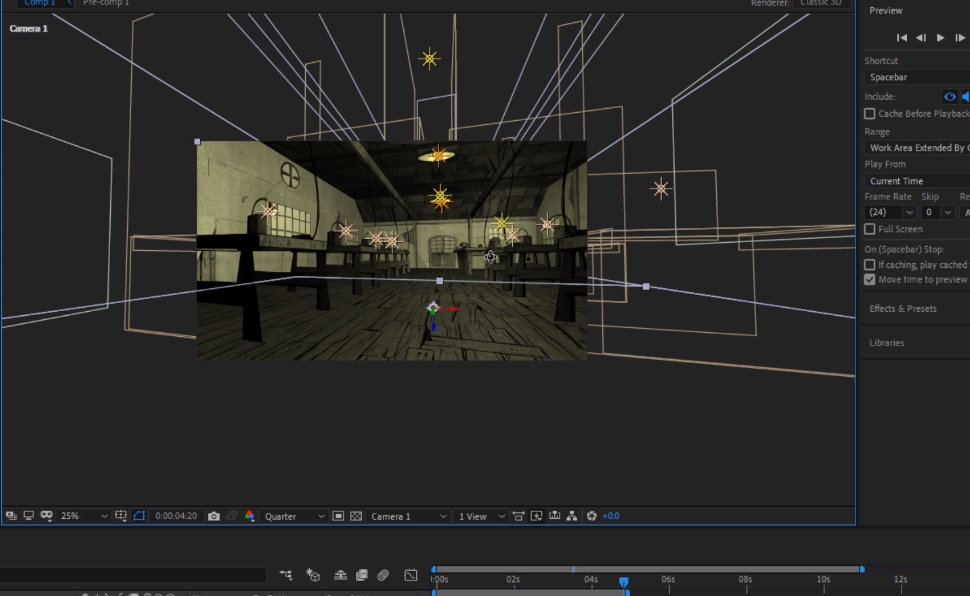Expand the Effects & Presets panel
This screenshot has width=970, height=596.
903,309
